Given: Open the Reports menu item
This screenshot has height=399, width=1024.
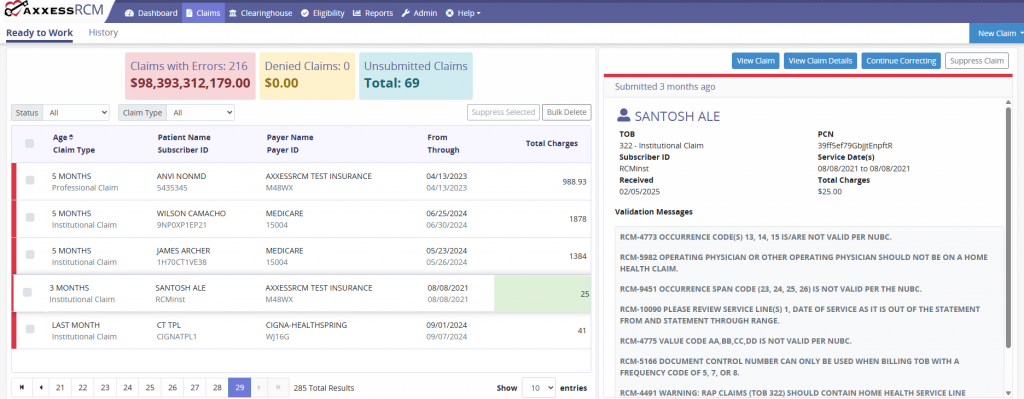Looking at the screenshot, I should [373, 13].
